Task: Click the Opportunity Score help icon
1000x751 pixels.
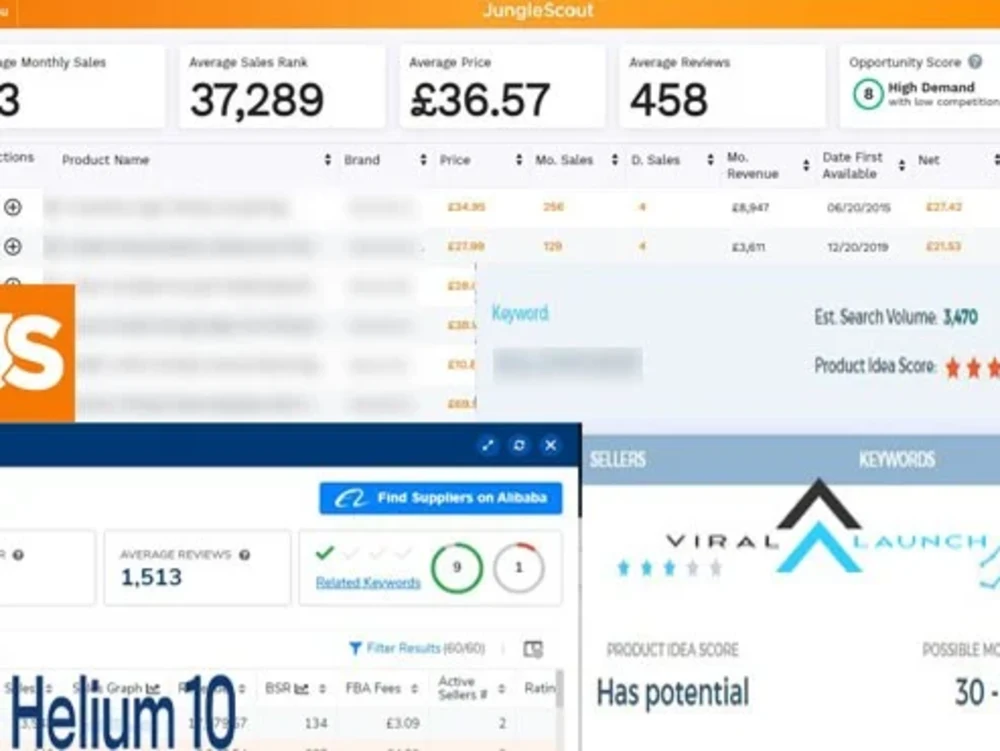Action: (974, 62)
